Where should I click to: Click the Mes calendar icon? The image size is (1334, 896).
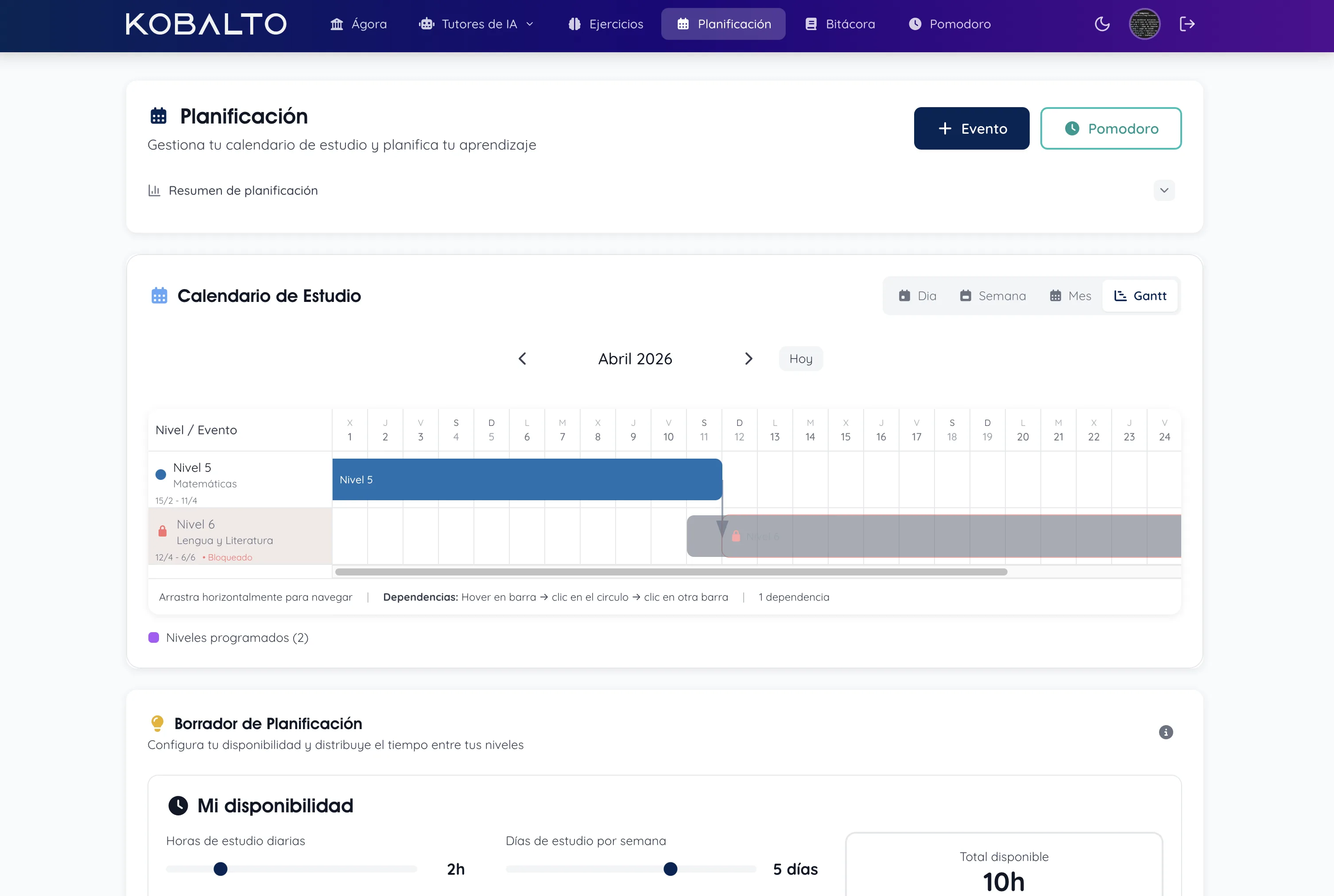point(1056,295)
